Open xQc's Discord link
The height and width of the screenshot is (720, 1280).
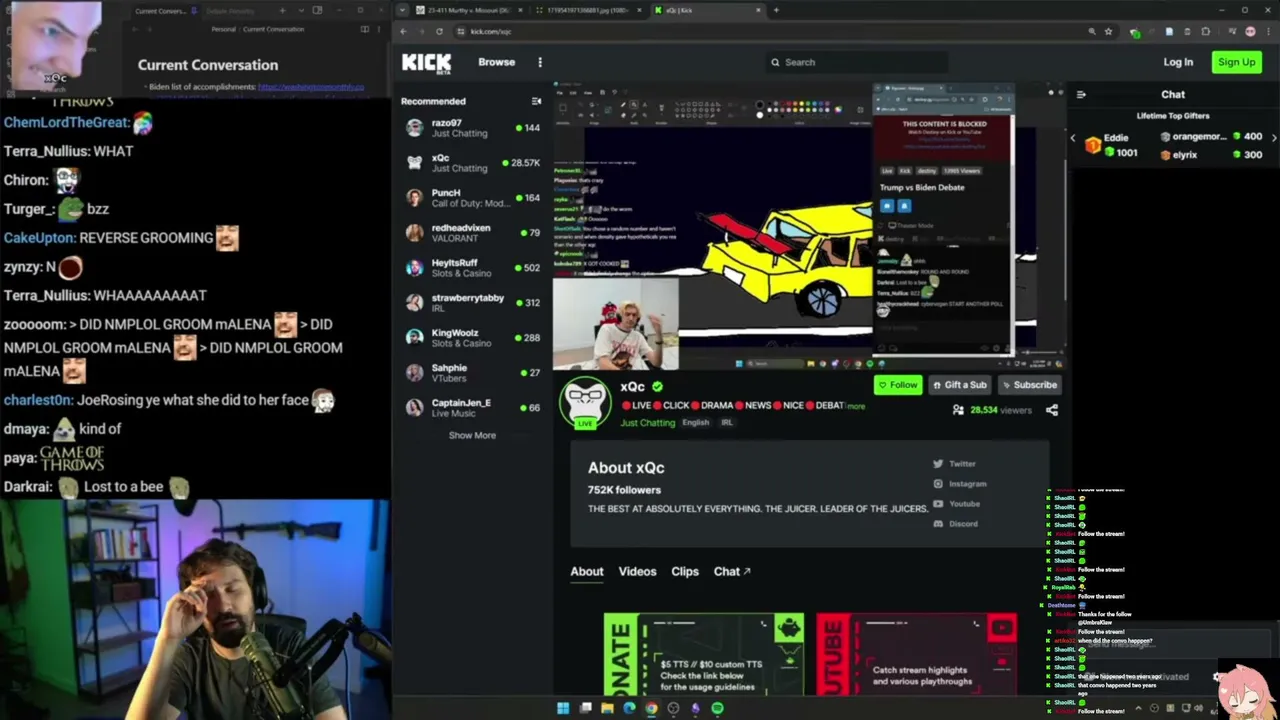(x=955, y=524)
